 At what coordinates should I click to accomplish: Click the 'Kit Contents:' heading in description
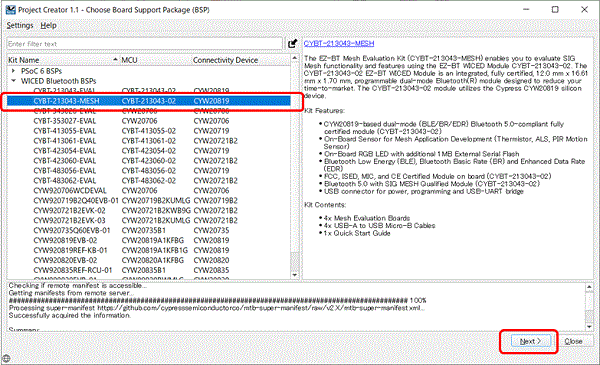[x=325, y=205]
